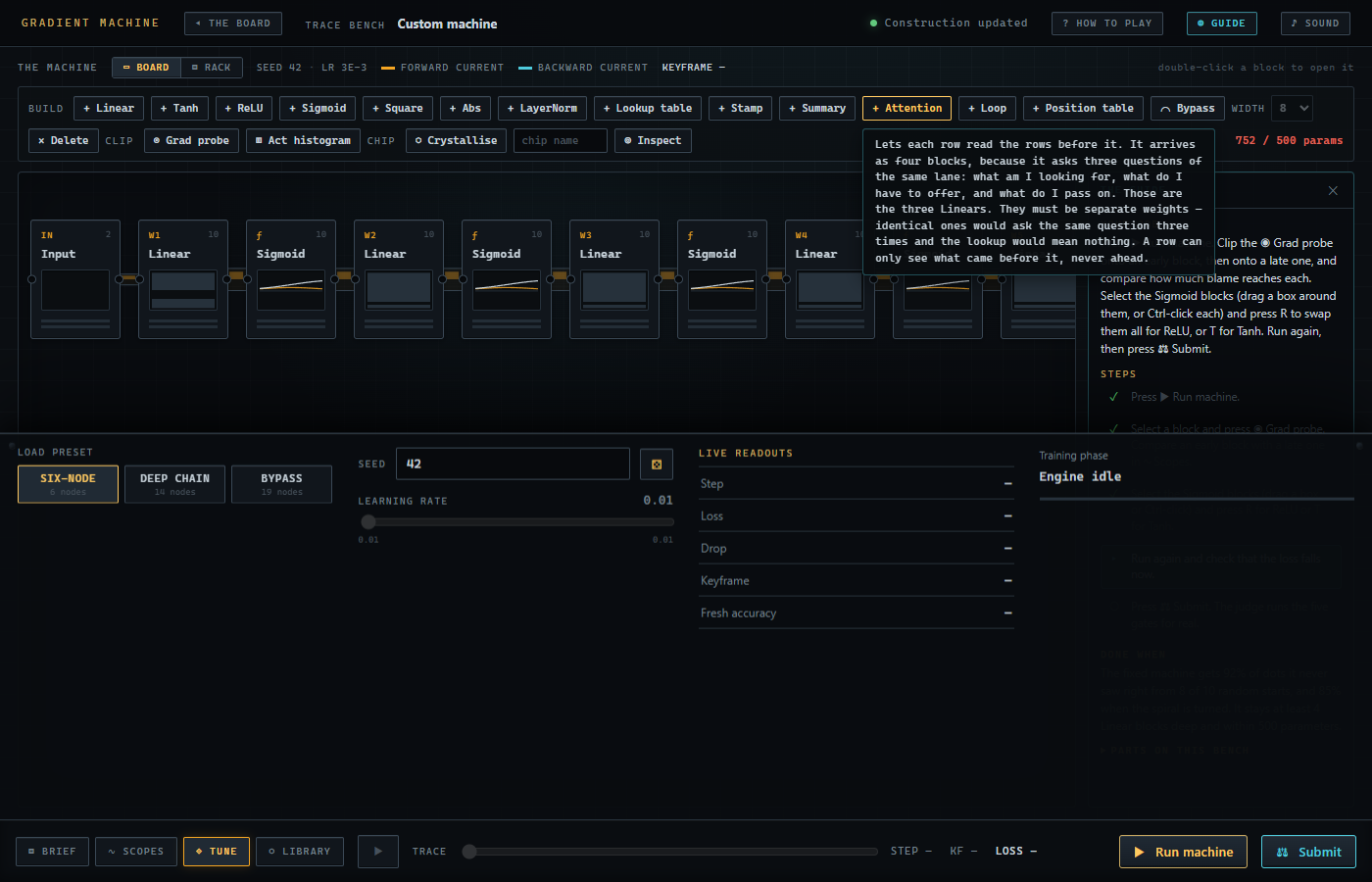Add a Loop block
The height and width of the screenshot is (882, 1372).
pos(988,109)
